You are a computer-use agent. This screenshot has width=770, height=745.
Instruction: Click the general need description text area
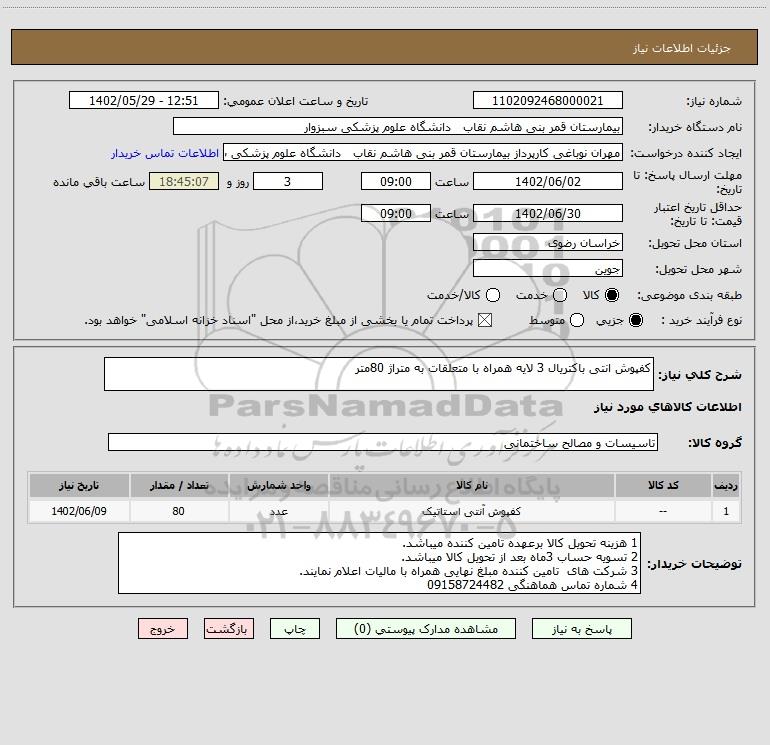click(379, 374)
